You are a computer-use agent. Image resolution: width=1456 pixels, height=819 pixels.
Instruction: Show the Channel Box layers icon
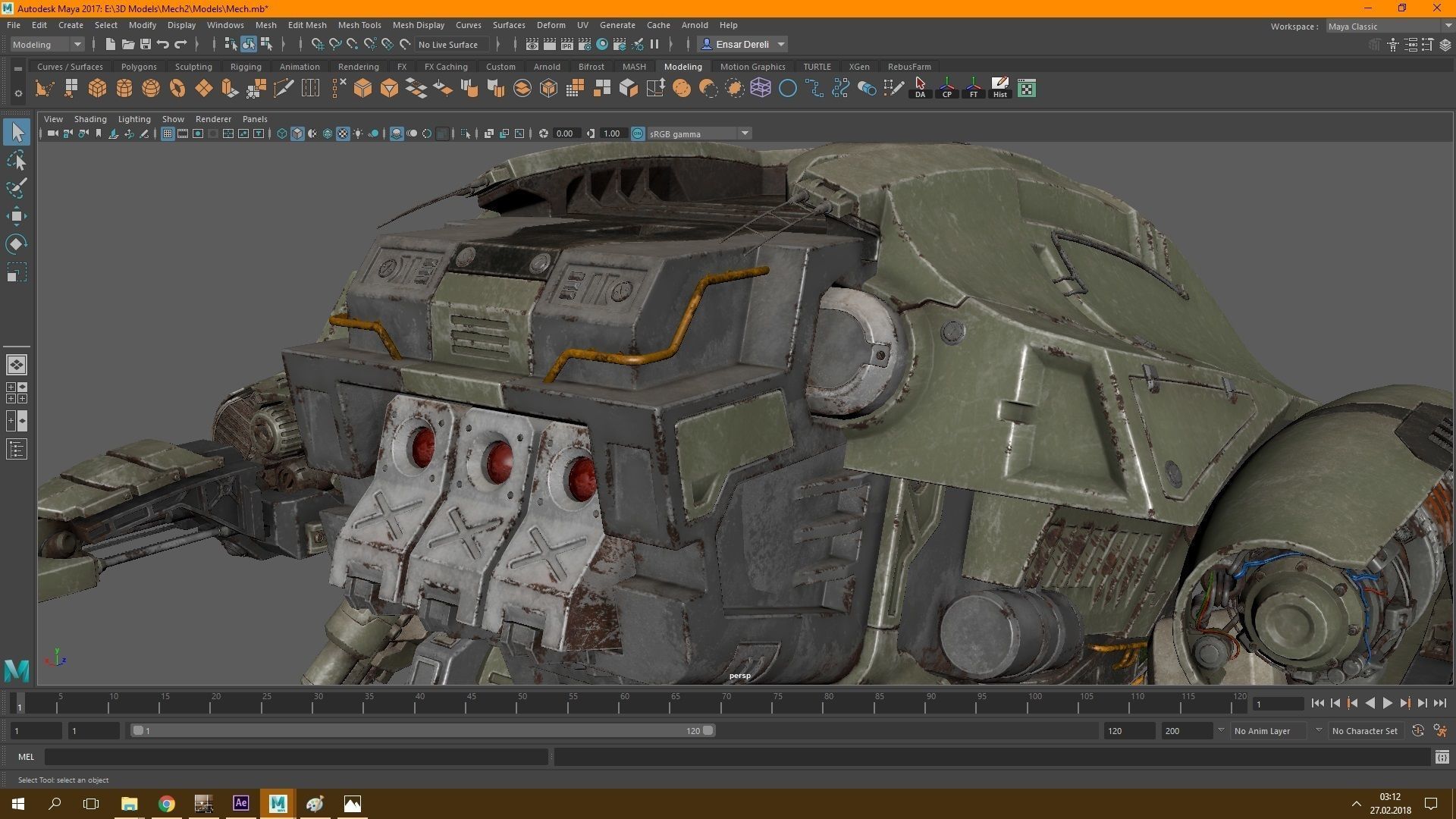1445,45
